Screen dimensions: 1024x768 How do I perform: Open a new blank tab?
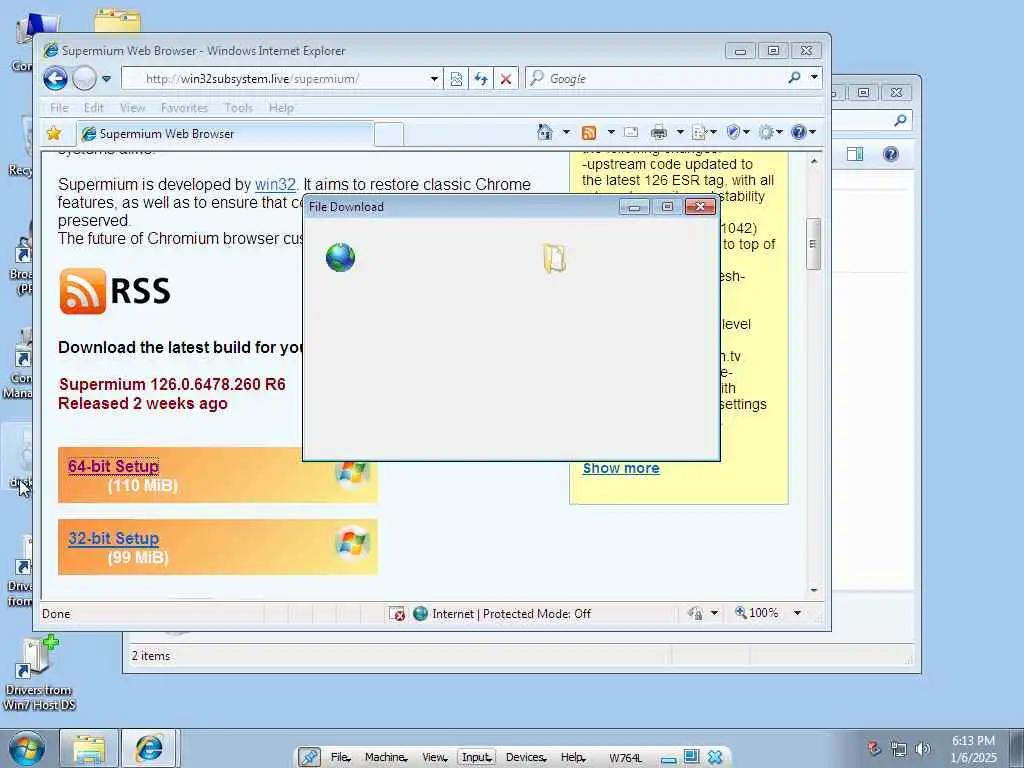click(389, 134)
